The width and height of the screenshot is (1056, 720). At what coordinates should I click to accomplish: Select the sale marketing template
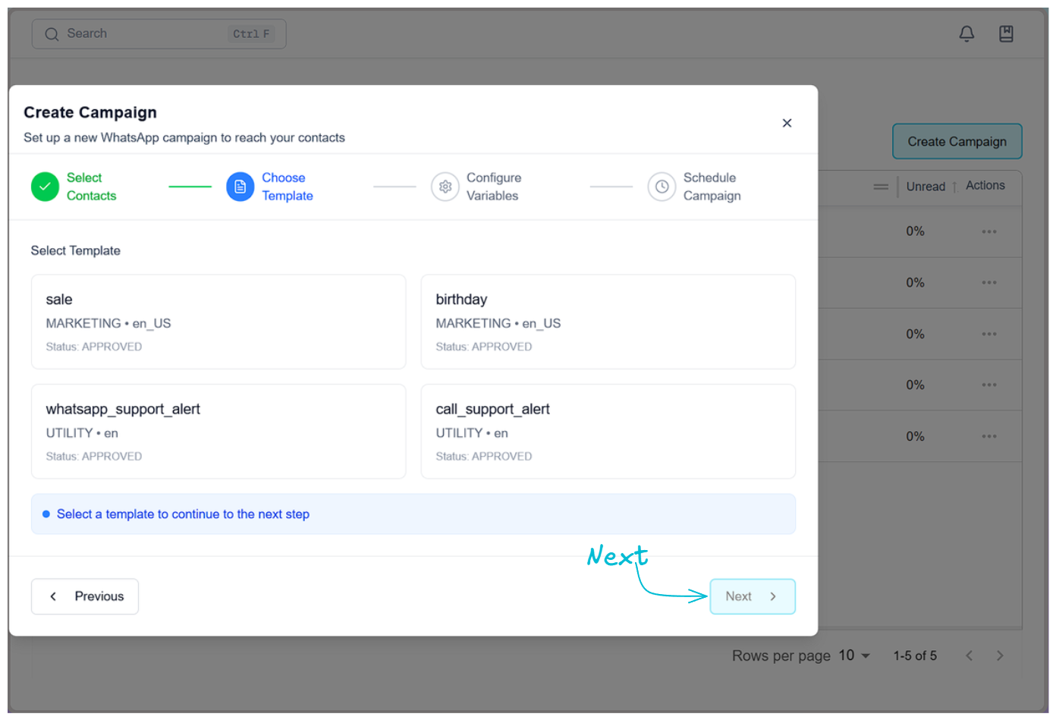pos(218,322)
